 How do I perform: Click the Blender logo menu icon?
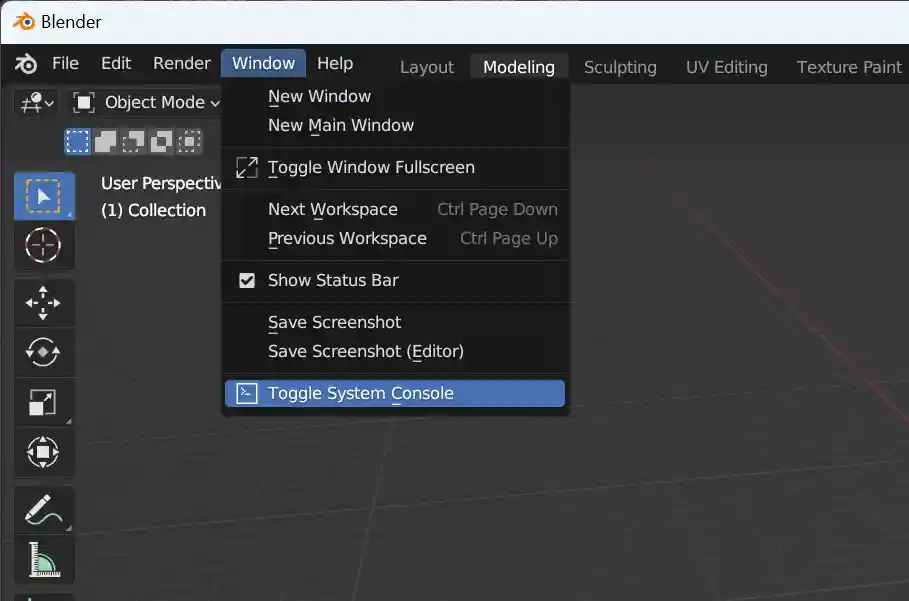(x=26, y=64)
